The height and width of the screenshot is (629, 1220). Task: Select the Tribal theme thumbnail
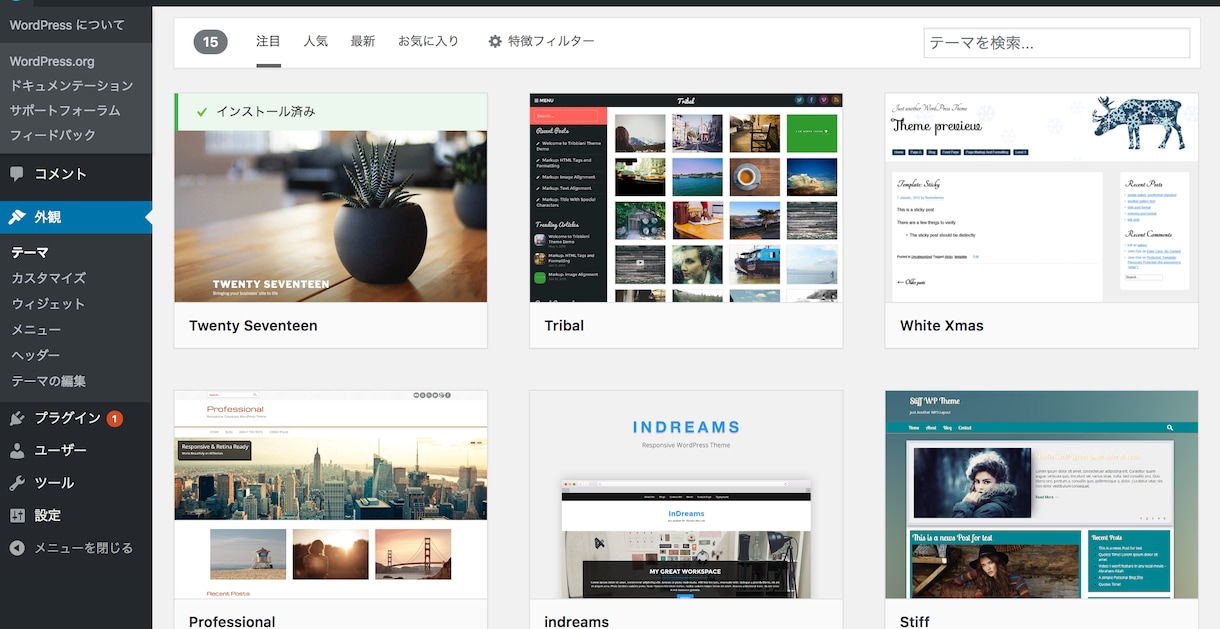click(x=686, y=198)
